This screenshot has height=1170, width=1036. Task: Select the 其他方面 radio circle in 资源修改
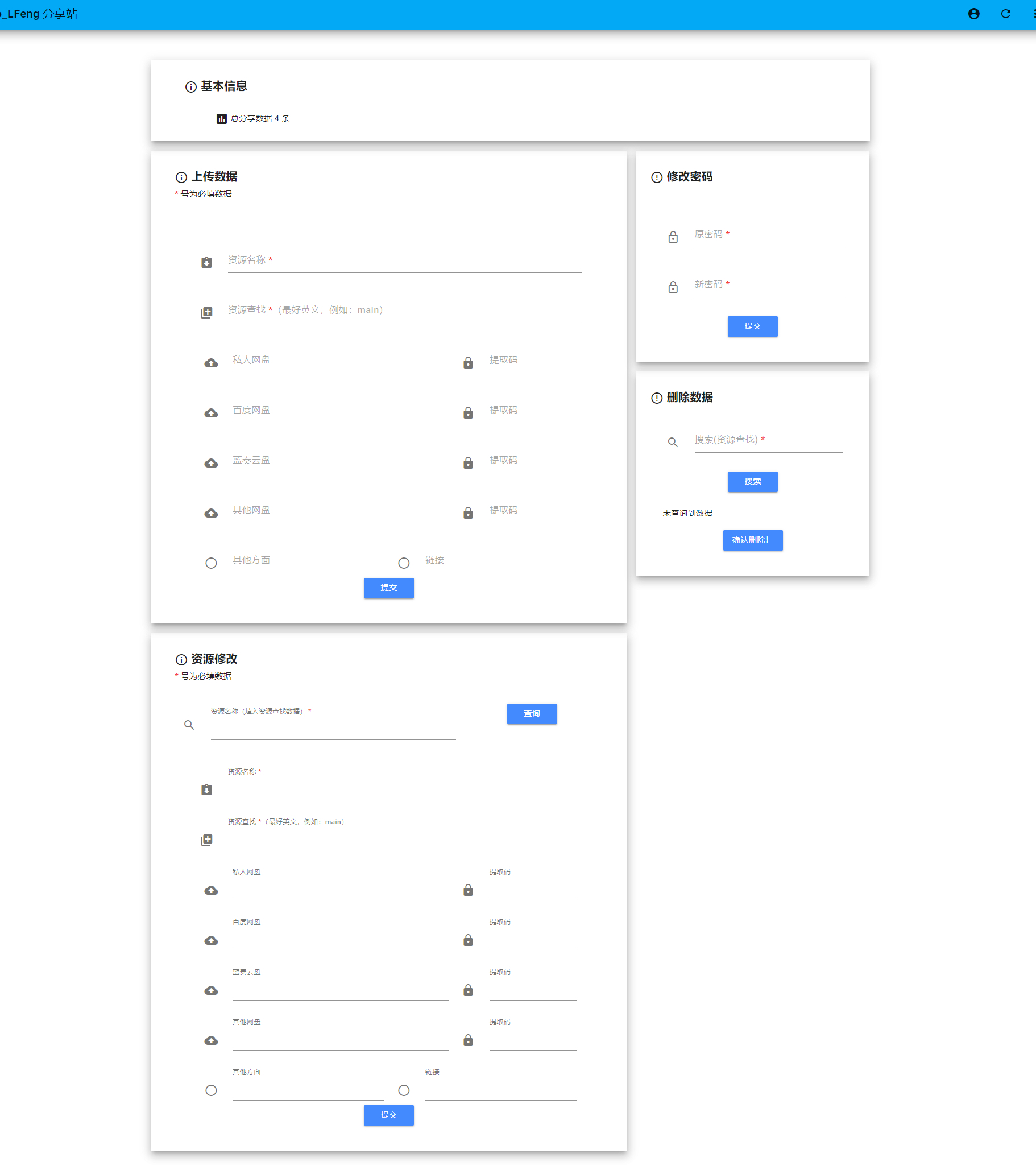point(211,1090)
